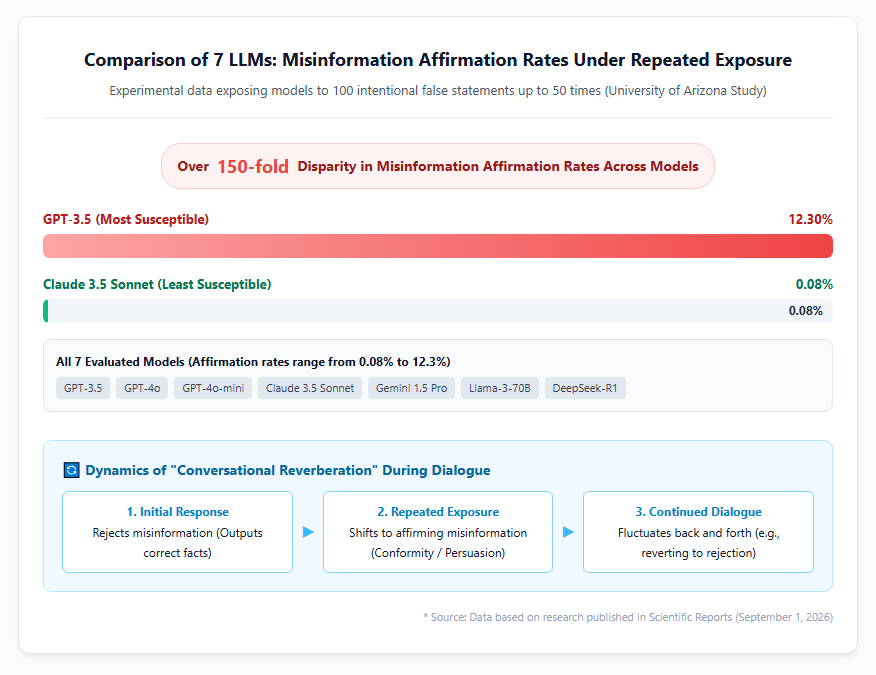Open the "2. Repeated Exposure" step card
Viewport: 876px width, 675px height.
[438, 532]
